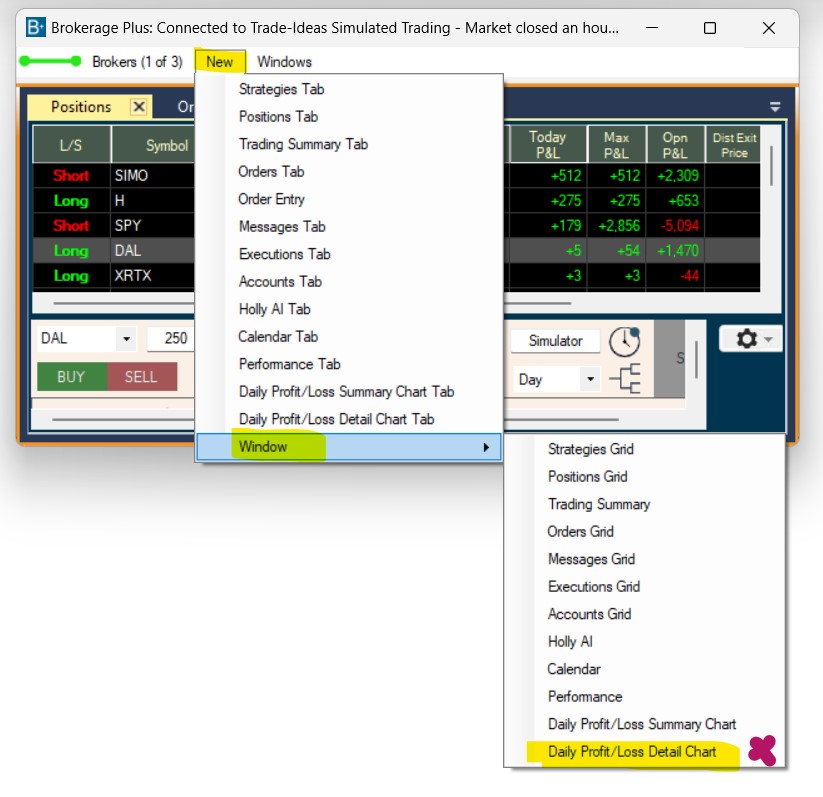
Task: Click the Simulator account button
Action: tap(555, 341)
